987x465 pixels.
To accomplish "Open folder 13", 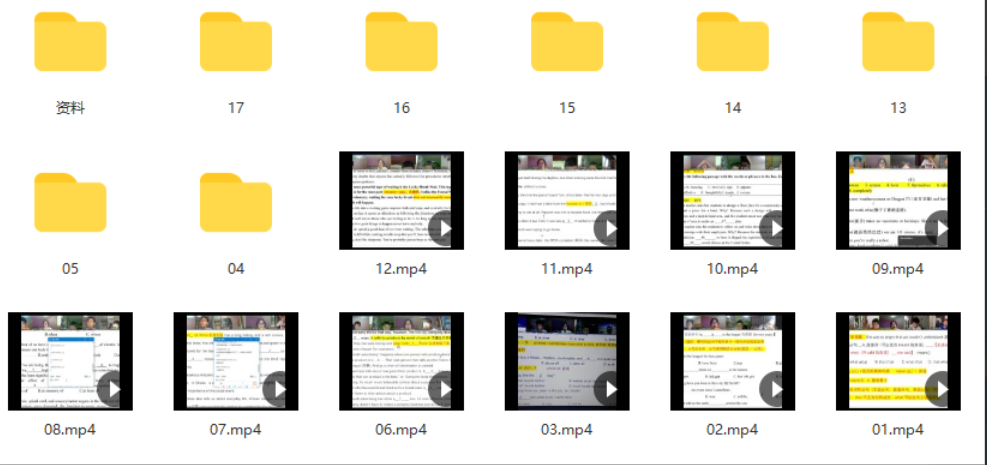I will [x=898, y=42].
